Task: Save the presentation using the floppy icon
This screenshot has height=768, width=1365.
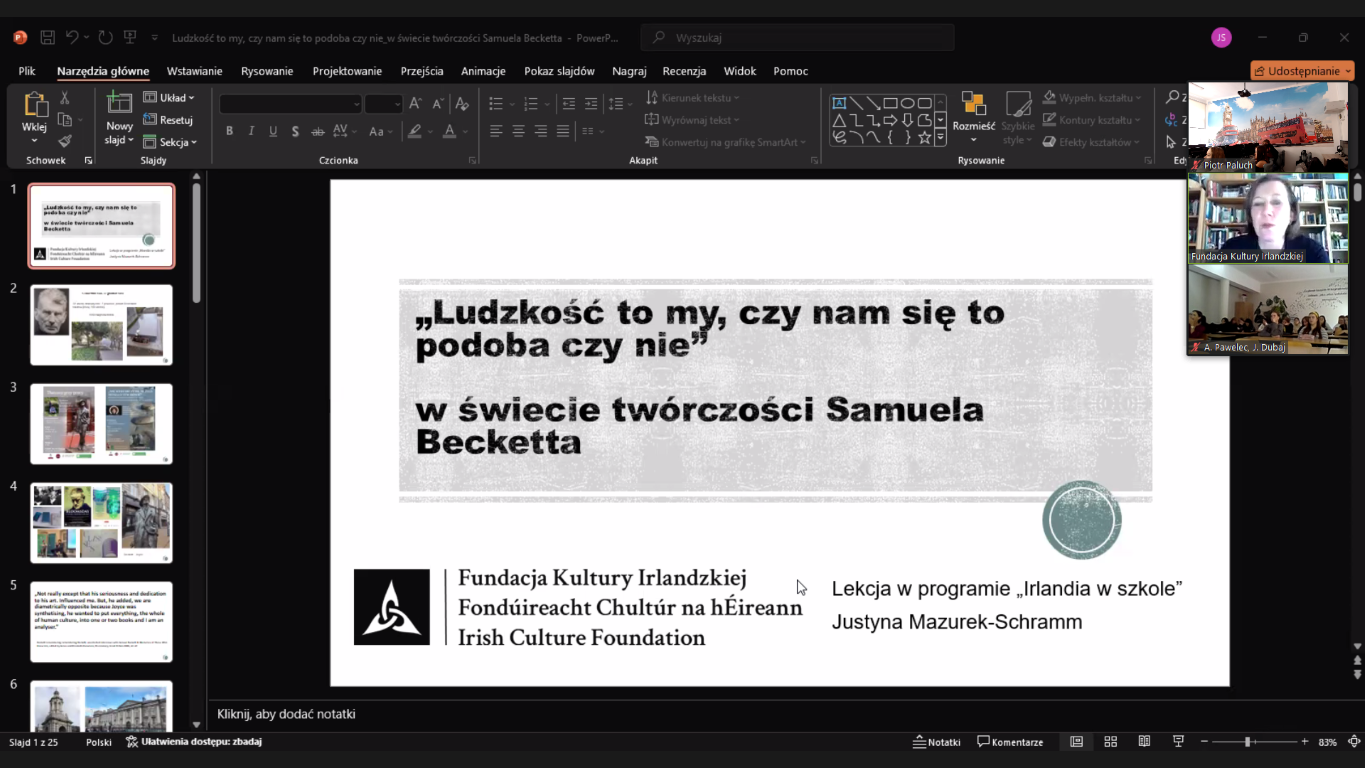Action: pyautogui.click(x=47, y=38)
